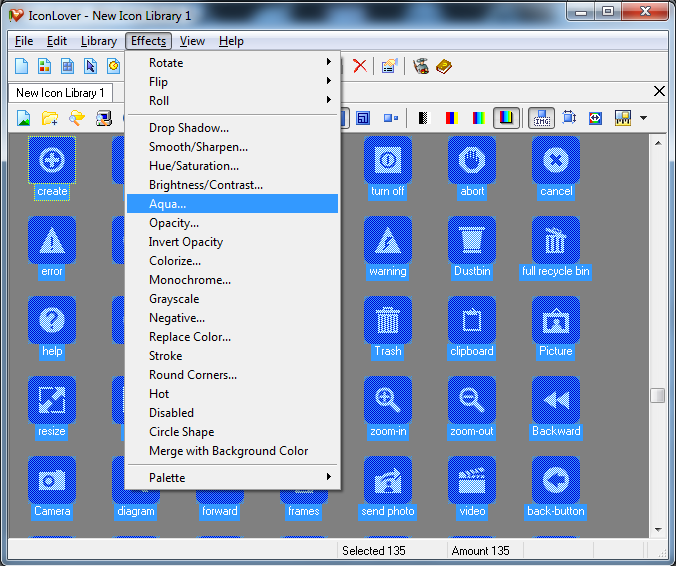Screen dimensions: 676x566
Task: Toggle the pressed true color mode button
Action: [506, 118]
